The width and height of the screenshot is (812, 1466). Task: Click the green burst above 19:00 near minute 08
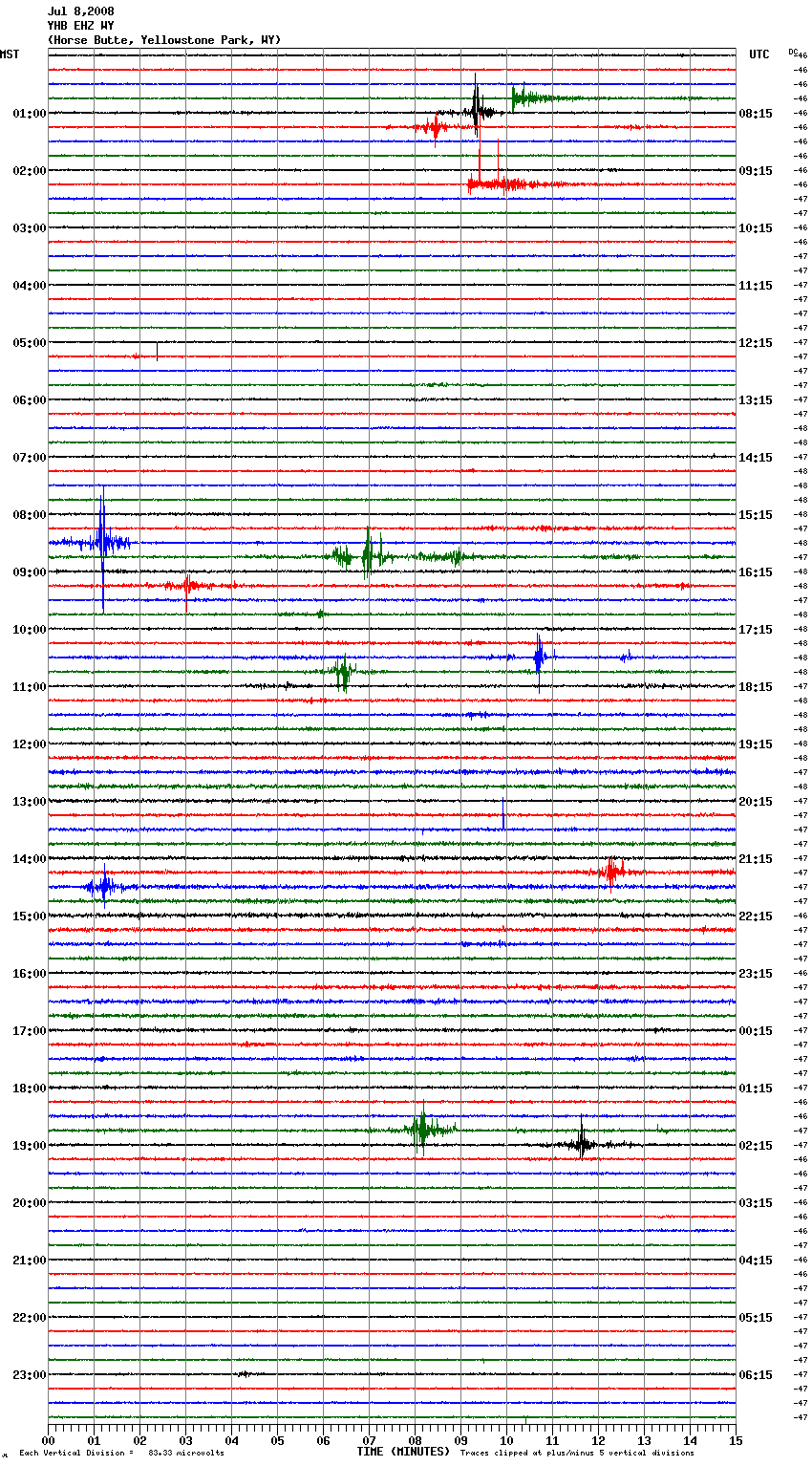(421, 1130)
